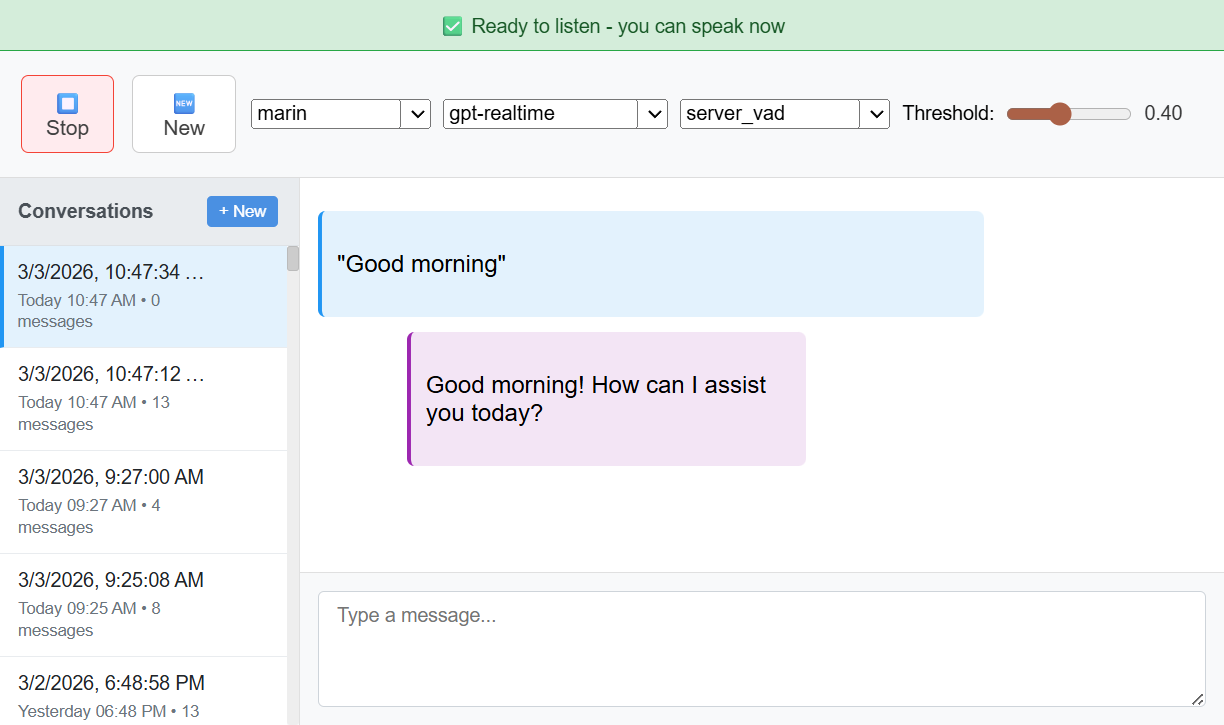Open the 3/3/2026, 9:27:00 AM conversation
Image resolution: width=1224 pixels, height=725 pixels.
pyautogui.click(x=143, y=502)
